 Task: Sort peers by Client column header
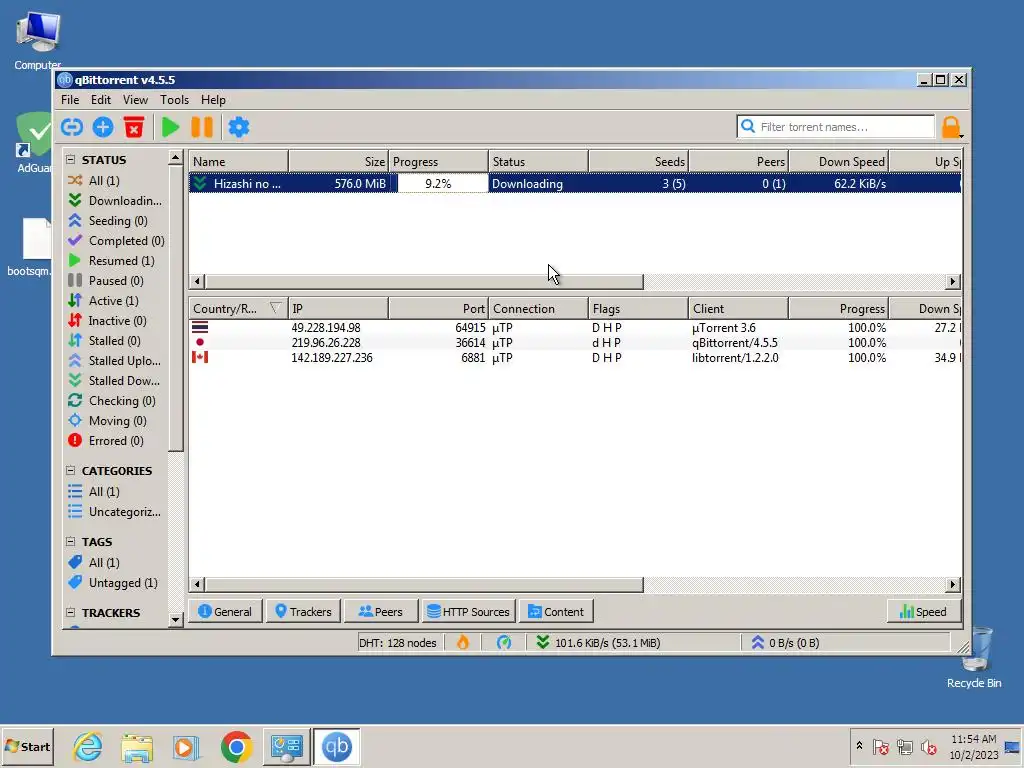tap(738, 309)
